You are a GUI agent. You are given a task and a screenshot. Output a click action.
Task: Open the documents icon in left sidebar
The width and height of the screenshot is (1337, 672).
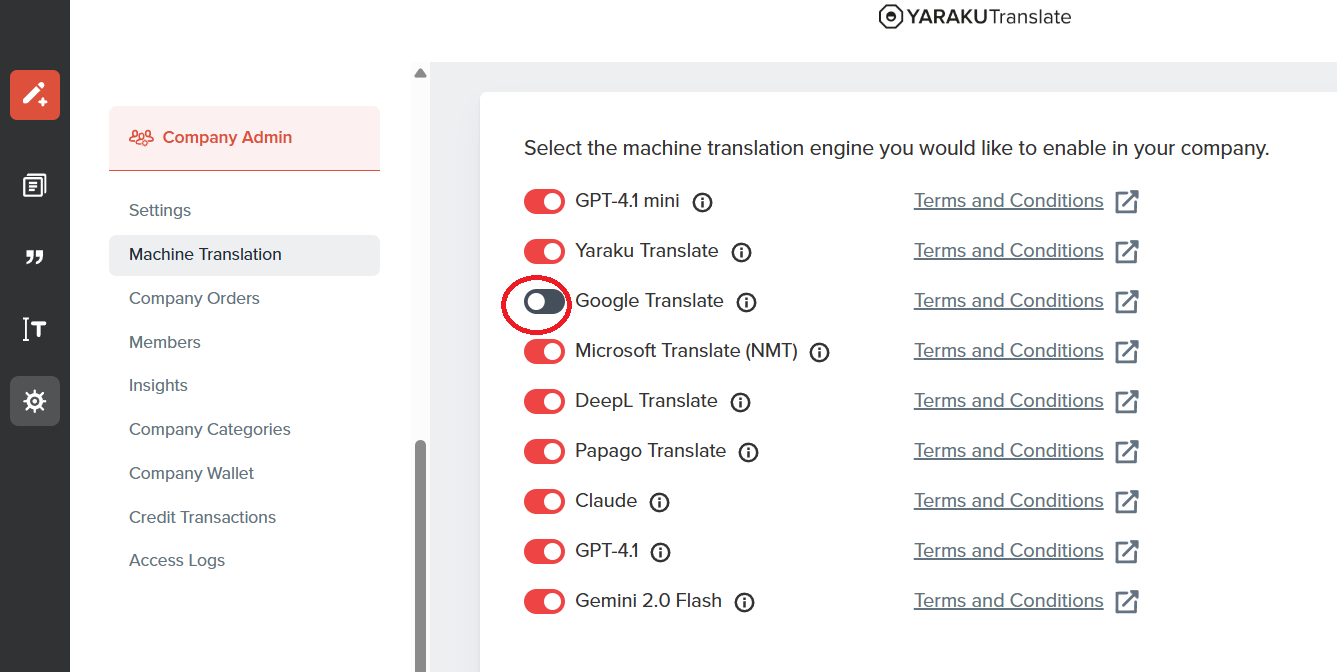coord(35,185)
